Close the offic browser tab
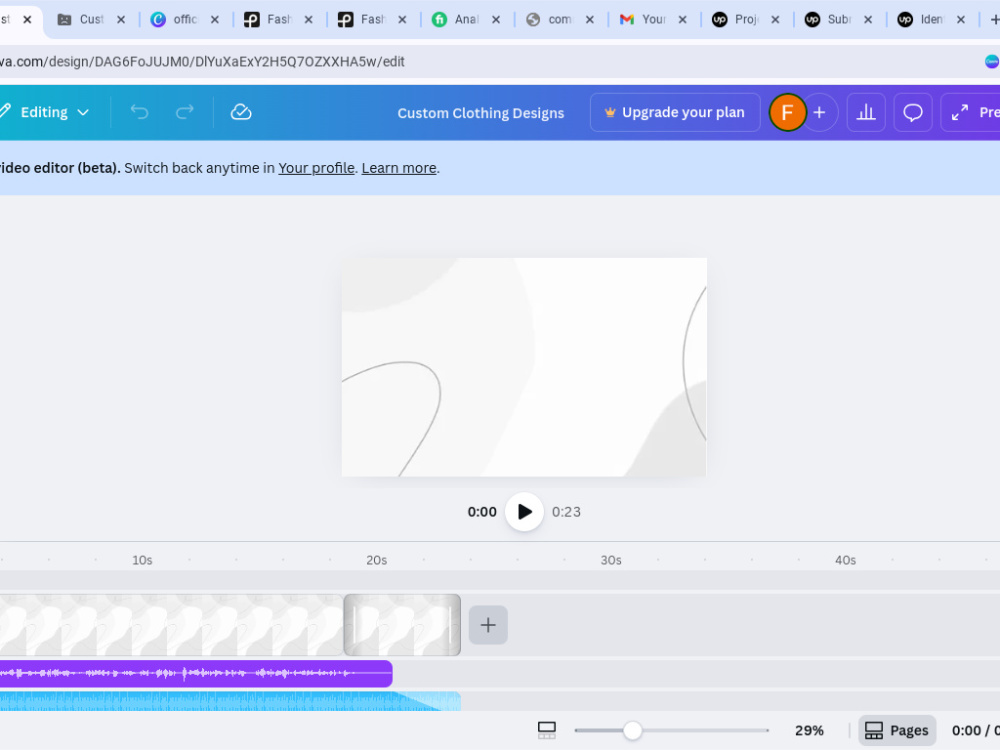Viewport: 1000px width, 750px height. pos(215,20)
